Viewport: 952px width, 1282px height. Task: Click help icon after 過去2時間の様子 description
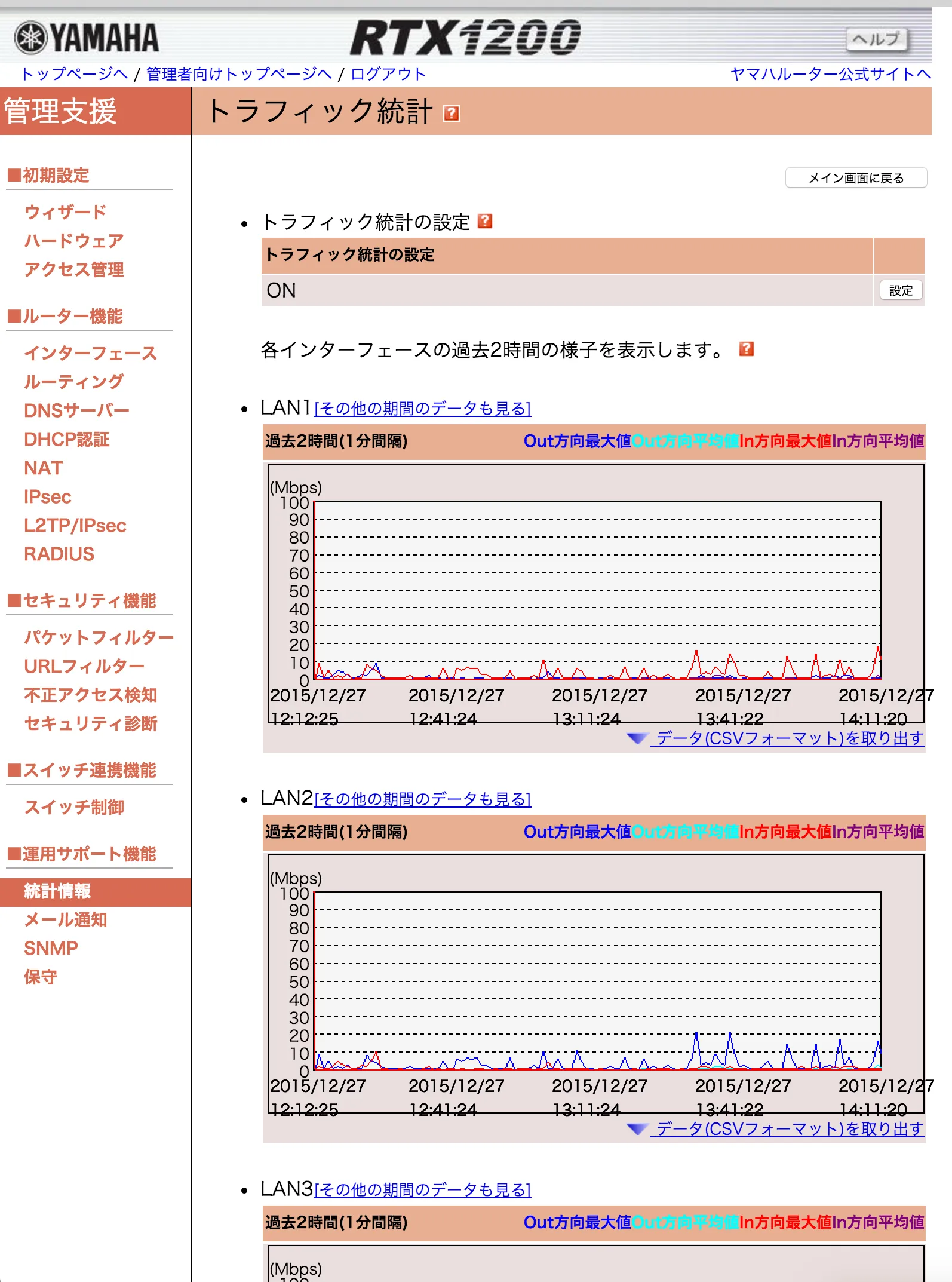746,349
